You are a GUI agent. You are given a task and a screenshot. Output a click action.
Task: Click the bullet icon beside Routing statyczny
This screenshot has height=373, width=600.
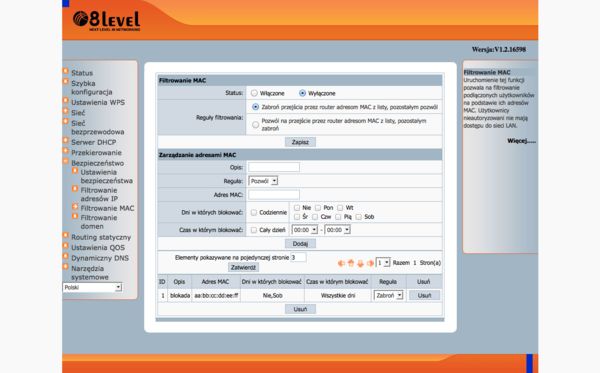pyautogui.click(x=65, y=235)
